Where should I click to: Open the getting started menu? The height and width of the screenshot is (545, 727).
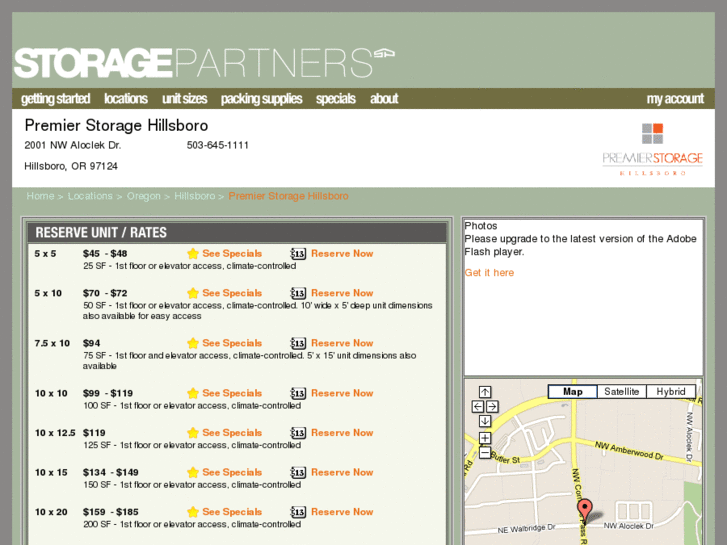[56, 98]
